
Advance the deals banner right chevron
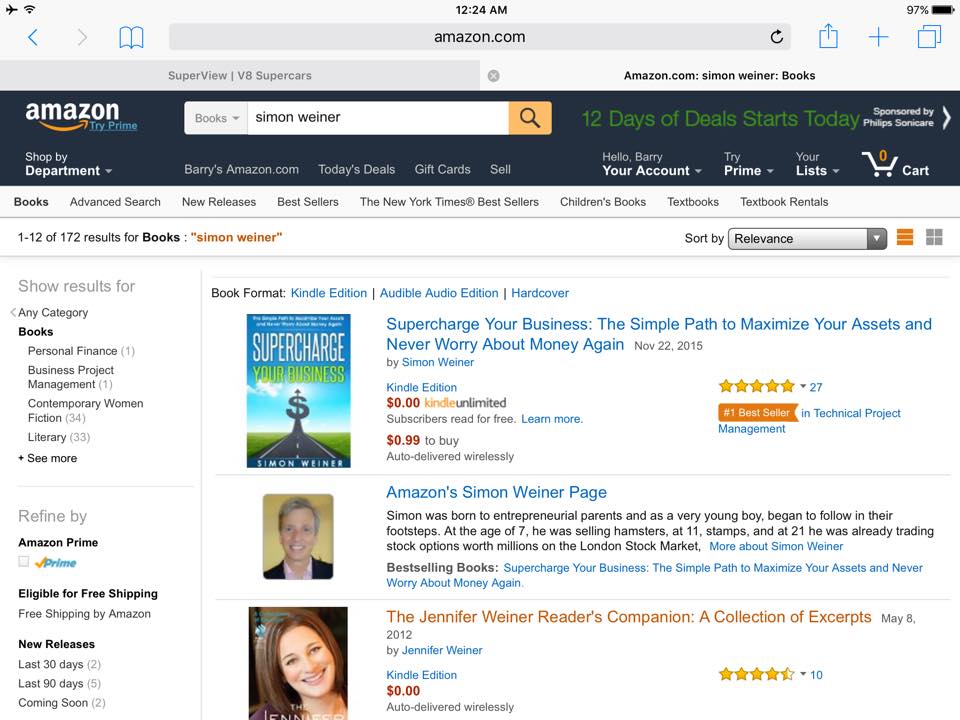pyautogui.click(x=947, y=118)
